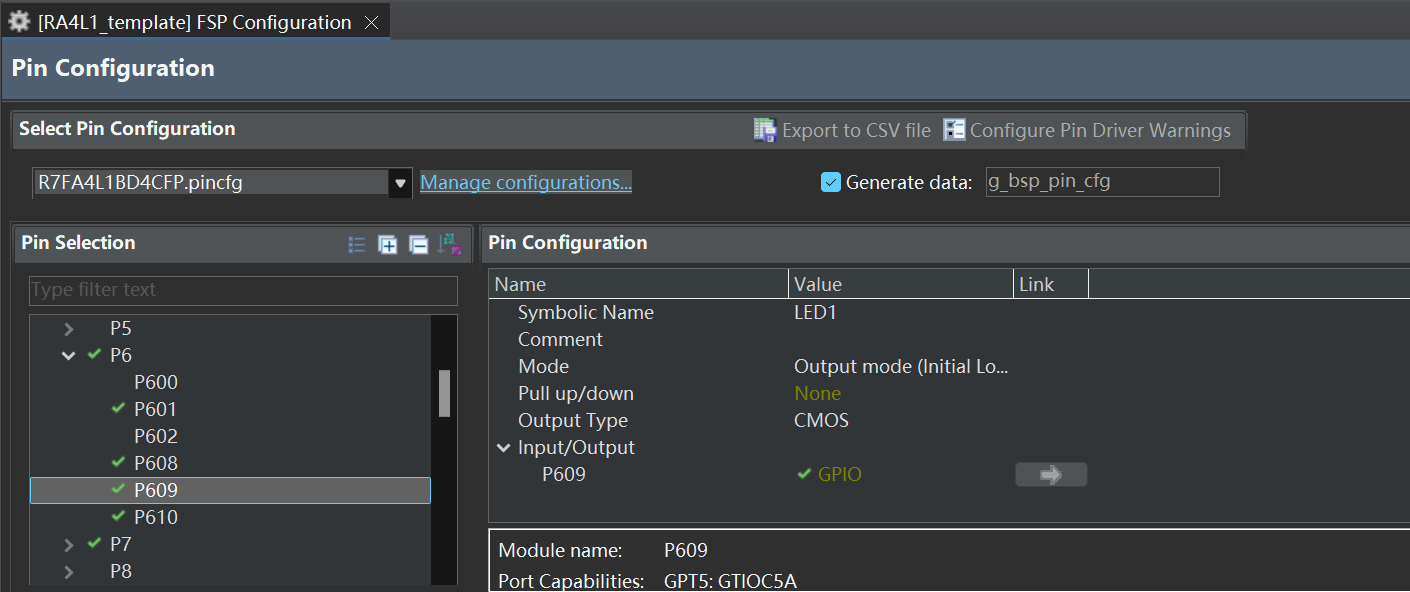Select pin P601 in the tree
Viewport: 1410px width, 592px height.
pos(156,410)
